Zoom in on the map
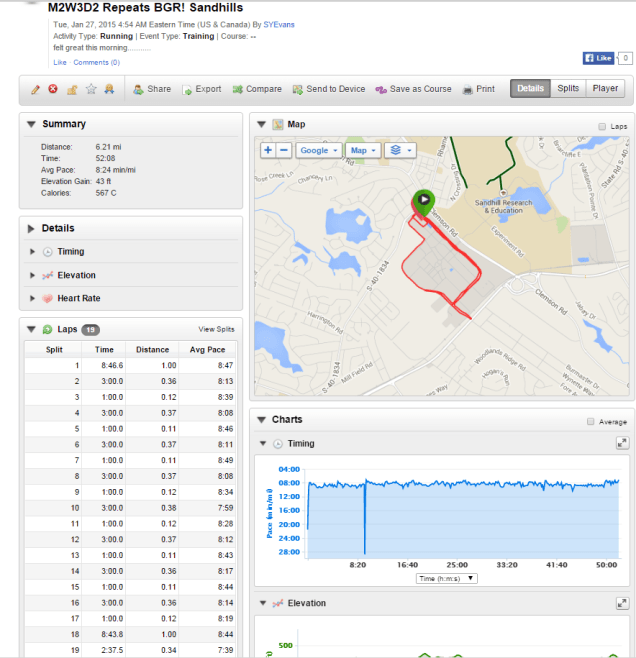636x658 pixels. 268,150
